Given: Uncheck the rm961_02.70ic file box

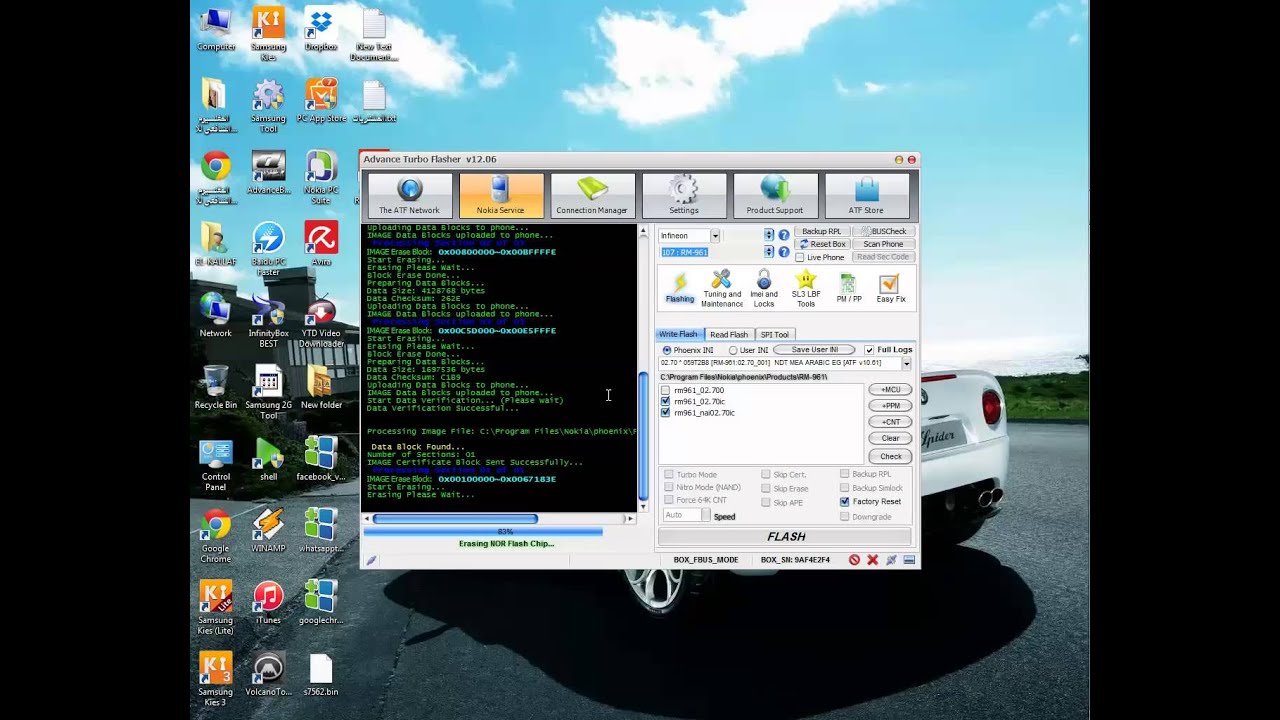Looking at the screenshot, I should coord(666,401).
